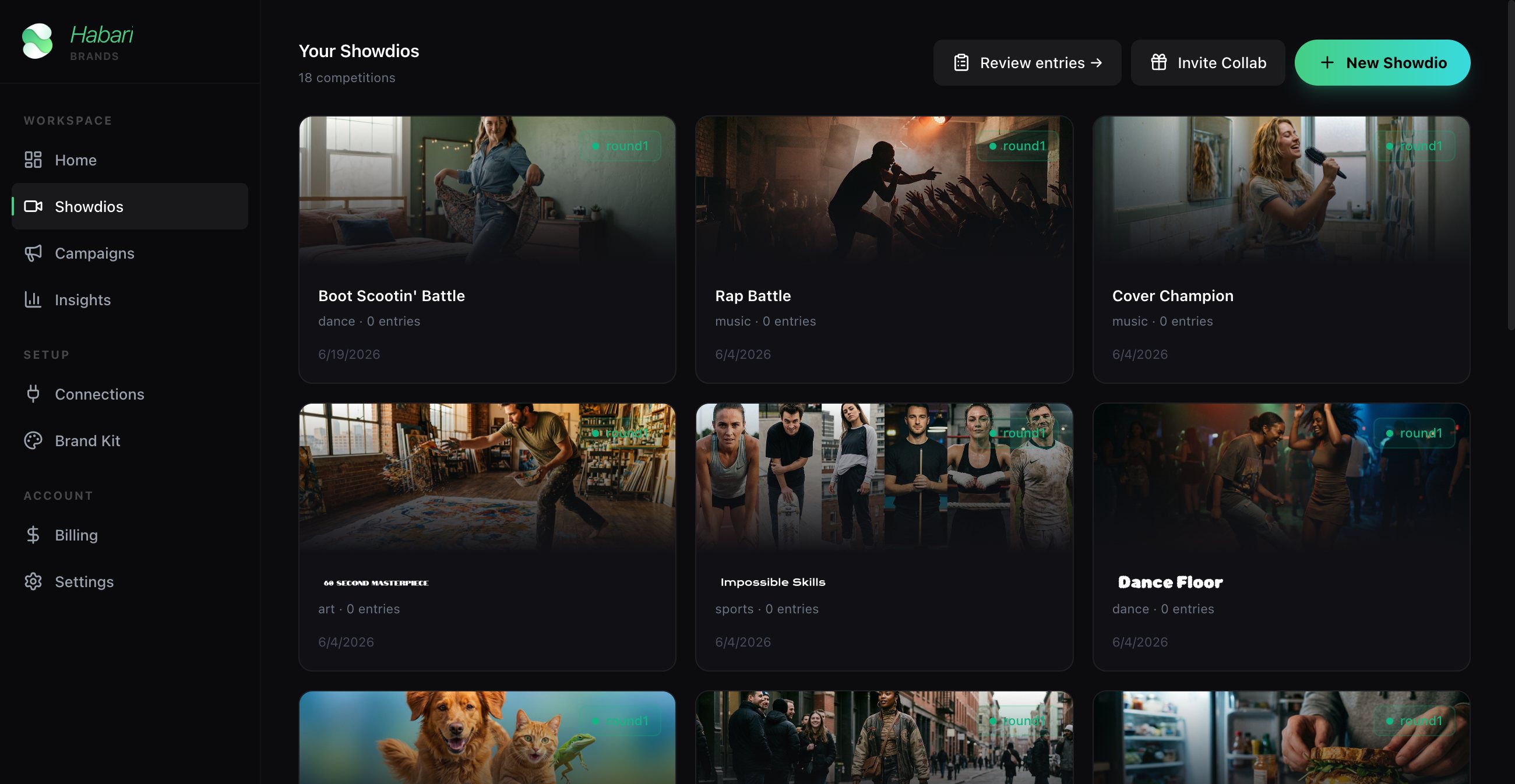
Task: Click the round1 badge on Dance Floor
Action: coord(1414,433)
